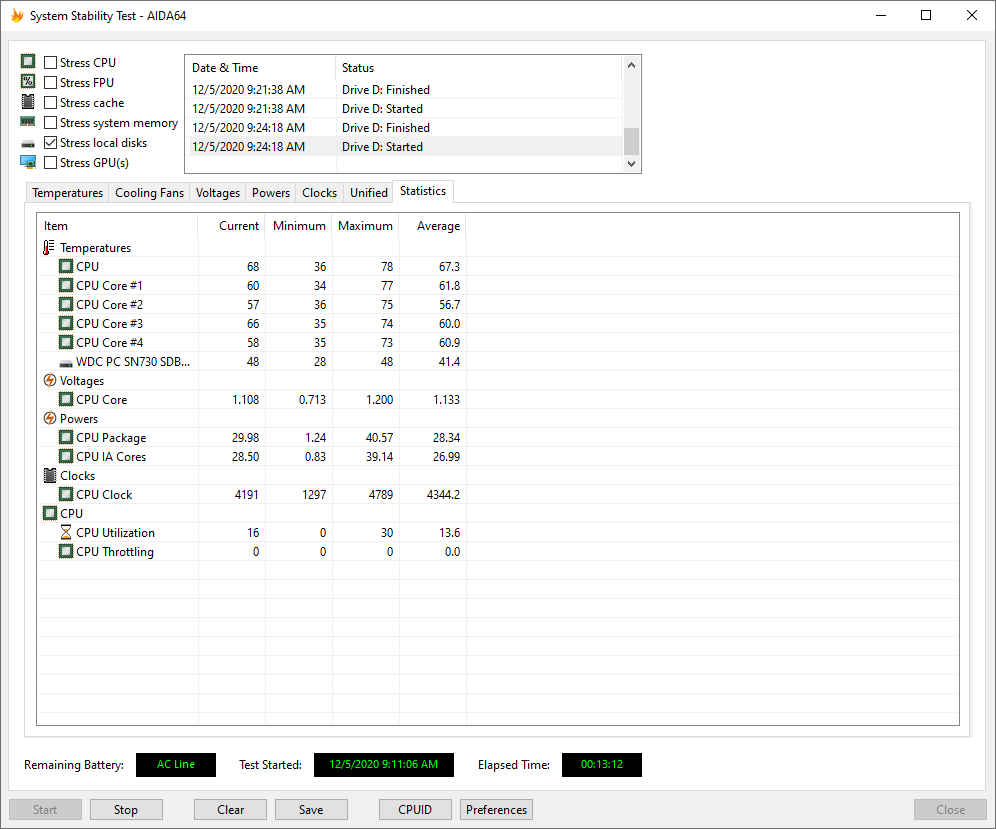Enable the Stress cache checkbox
This screenshot has height=829, width=996.
[x=50, y=102]
